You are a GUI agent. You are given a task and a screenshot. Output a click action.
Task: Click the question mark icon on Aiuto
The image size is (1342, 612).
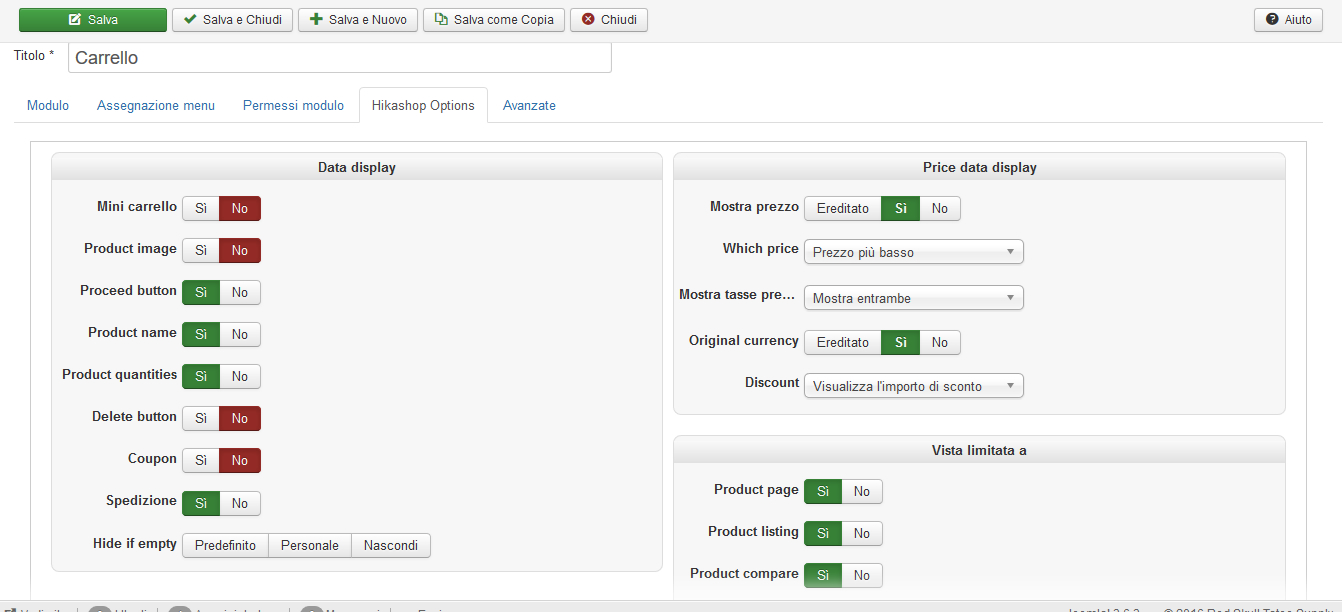point(1272,20)
